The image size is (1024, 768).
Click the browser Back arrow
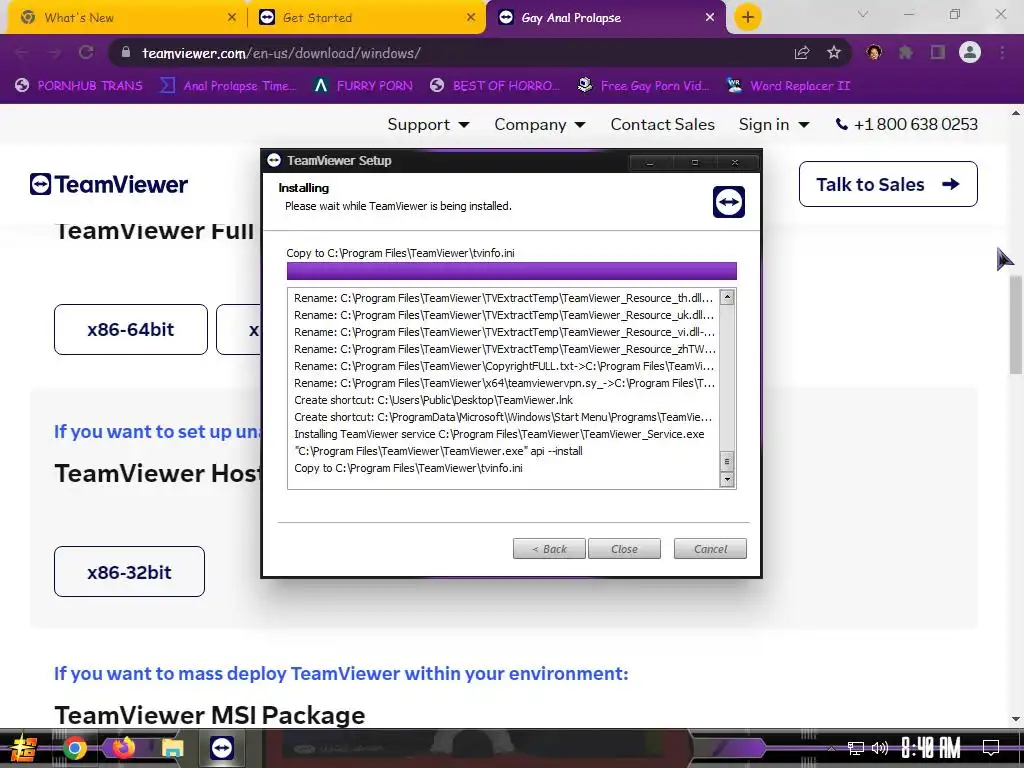click(x=22, y=53)
